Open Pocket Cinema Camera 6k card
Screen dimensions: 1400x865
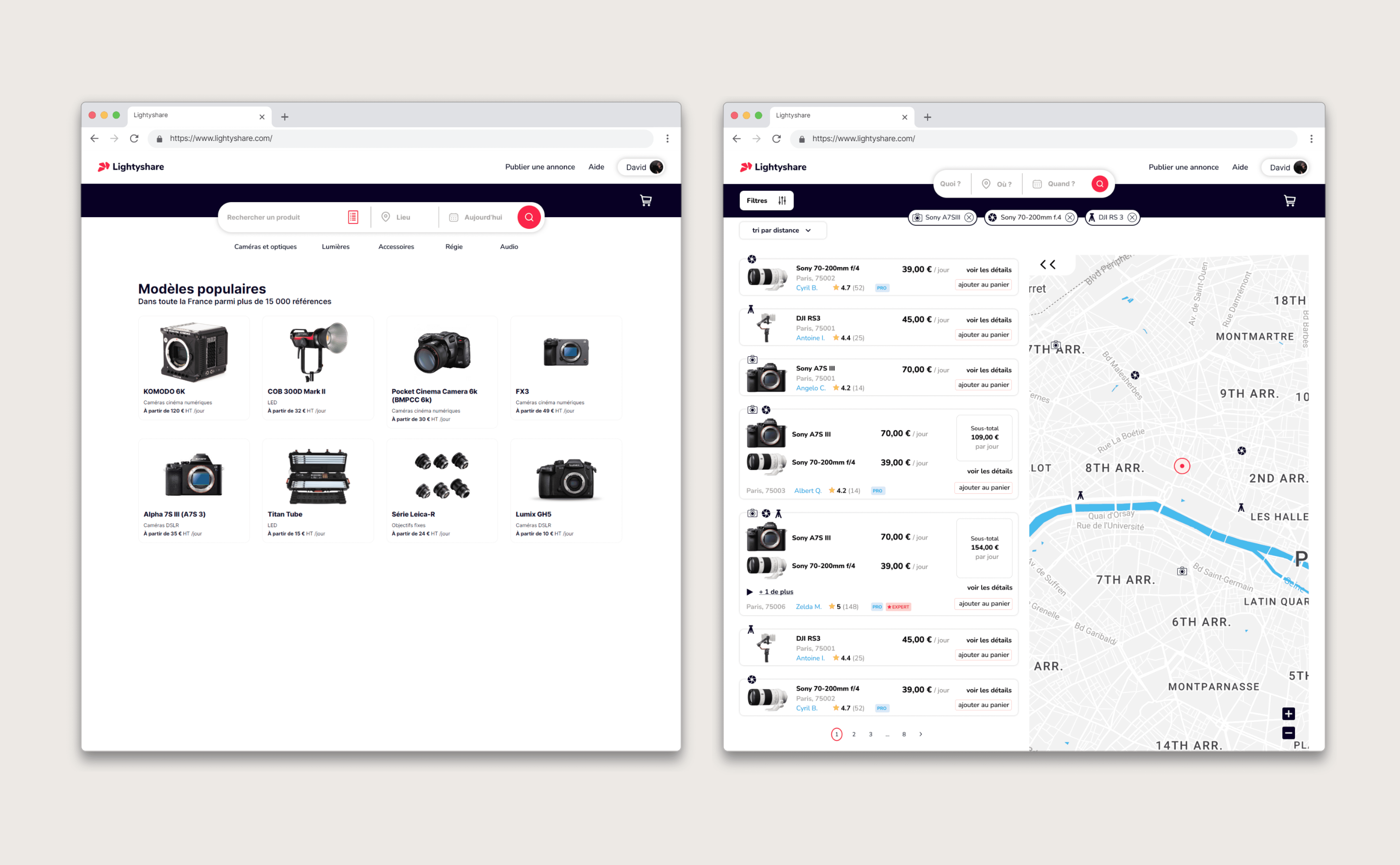442,372
